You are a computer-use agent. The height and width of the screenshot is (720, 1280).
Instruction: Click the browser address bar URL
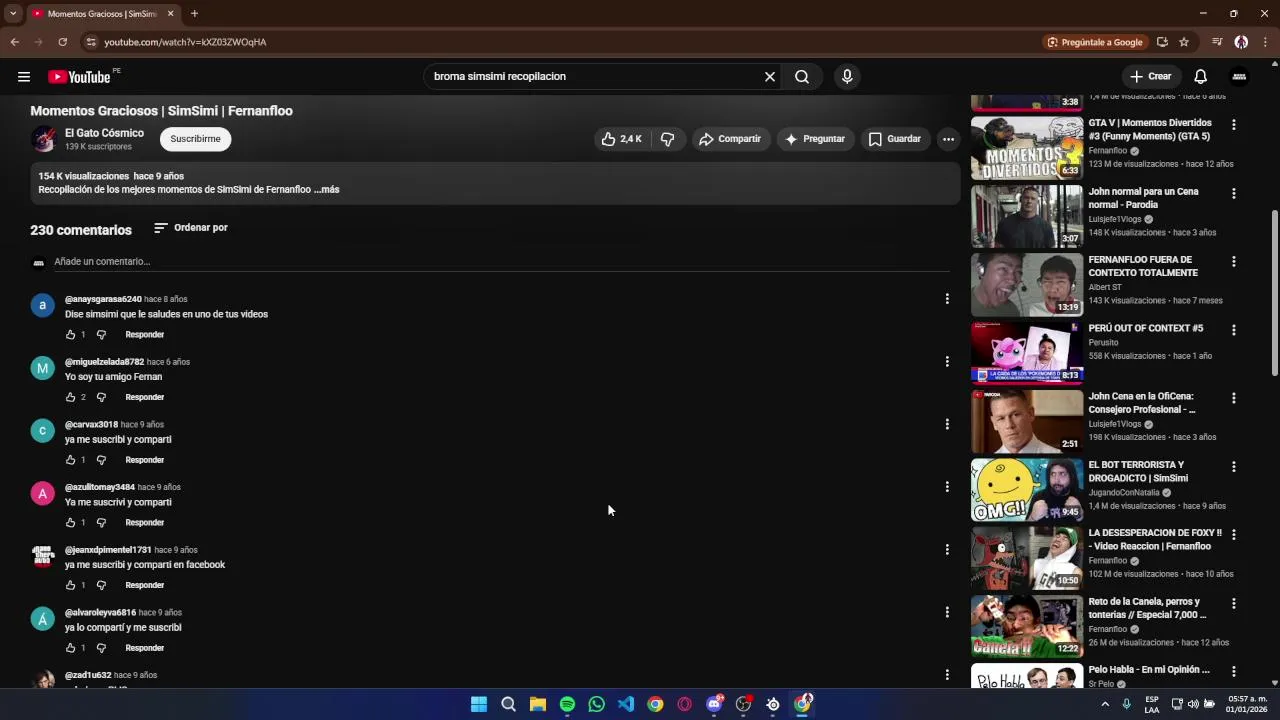pyautogui.click(x=185, y=42)
